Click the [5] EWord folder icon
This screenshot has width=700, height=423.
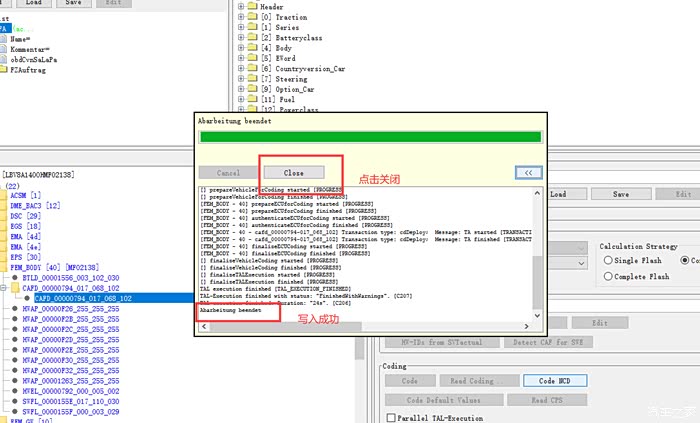253,58
